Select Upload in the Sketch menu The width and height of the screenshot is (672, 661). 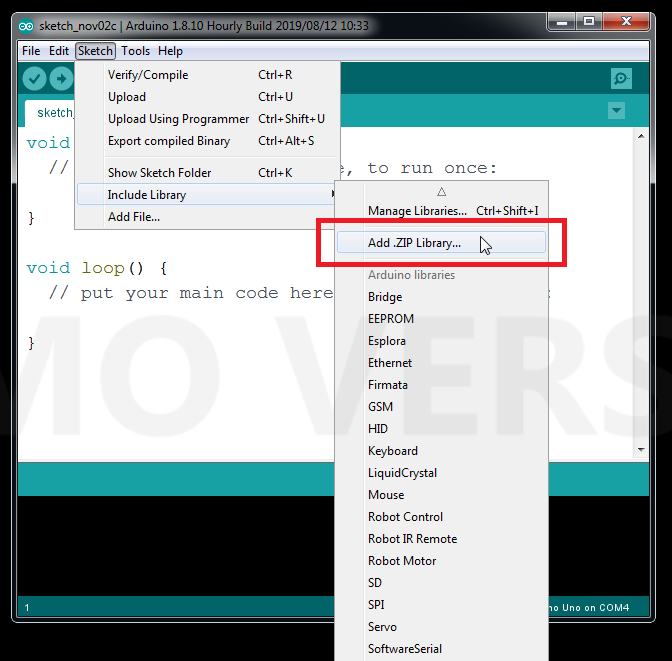pos(207,97)
